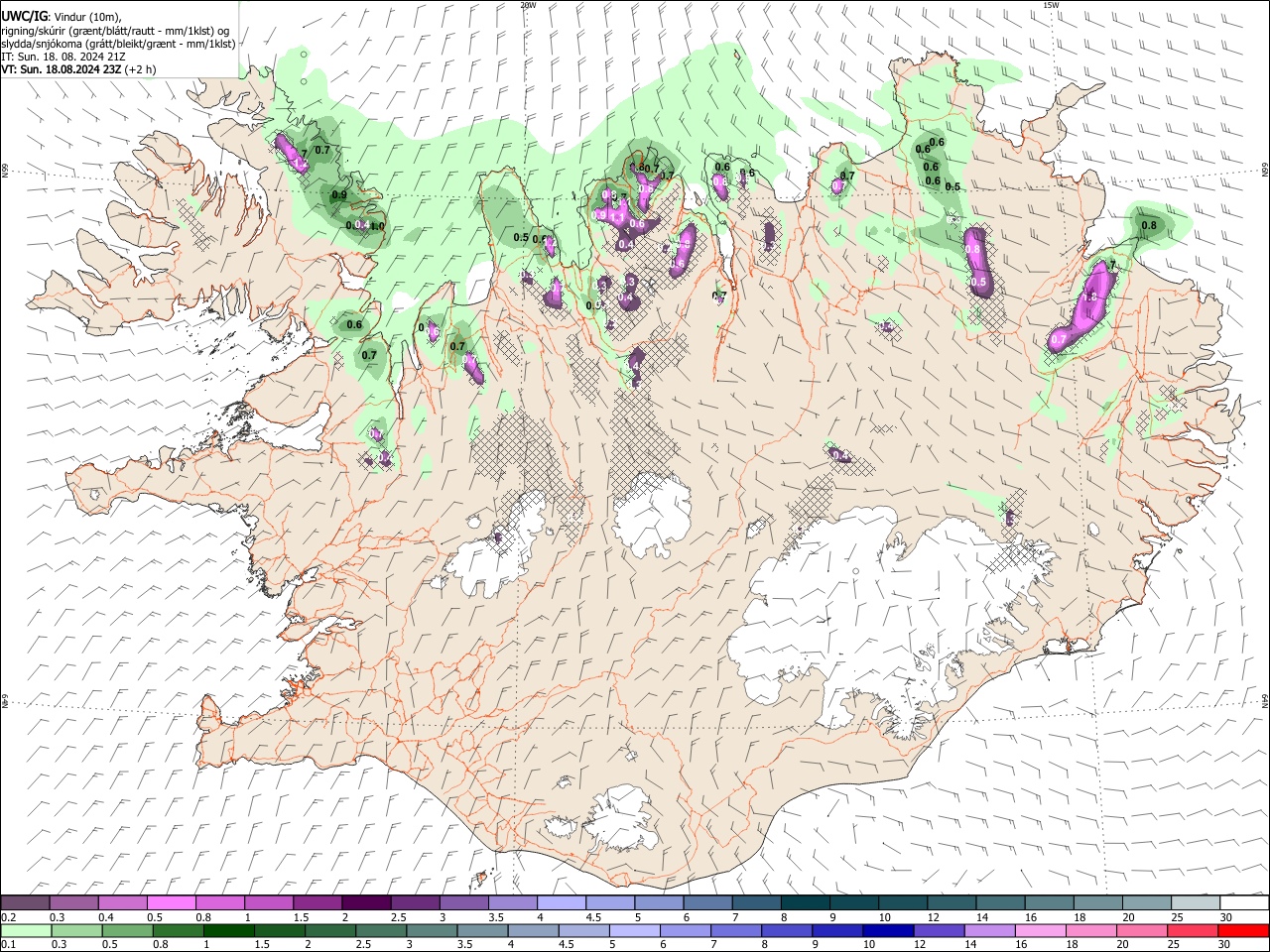Click the 'slydda/snjókoma' legend description line
This screenshot has height=952, width=1270.
pos(118,44)
